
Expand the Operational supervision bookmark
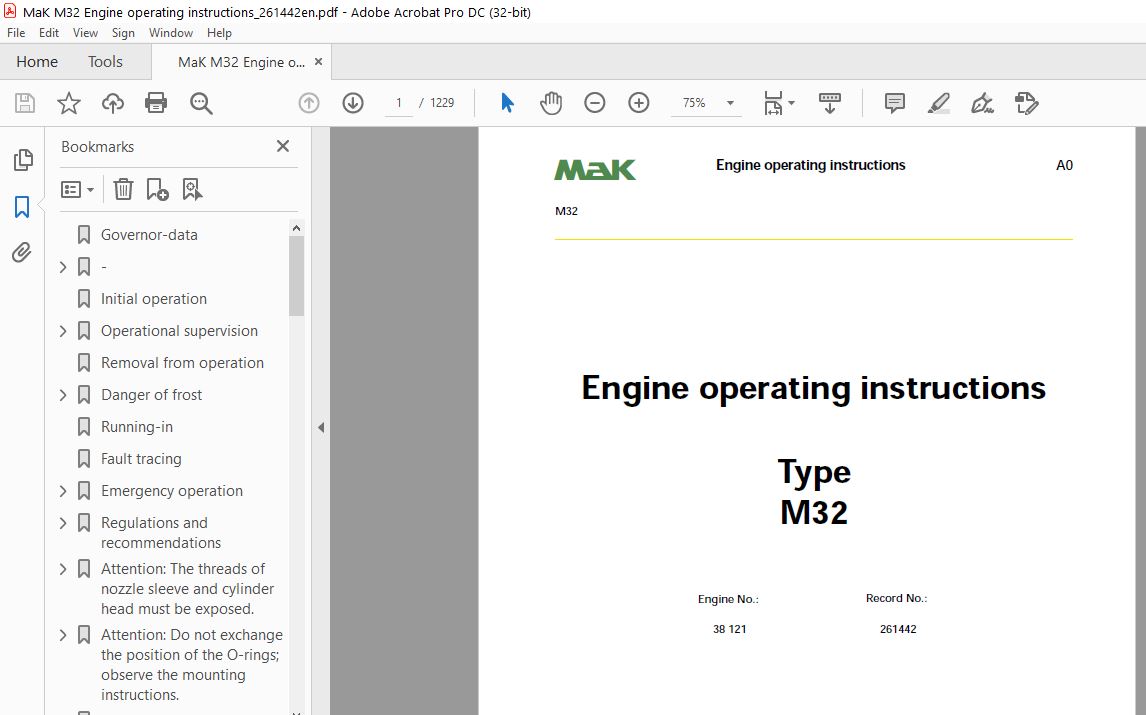[x=63, y=331]
